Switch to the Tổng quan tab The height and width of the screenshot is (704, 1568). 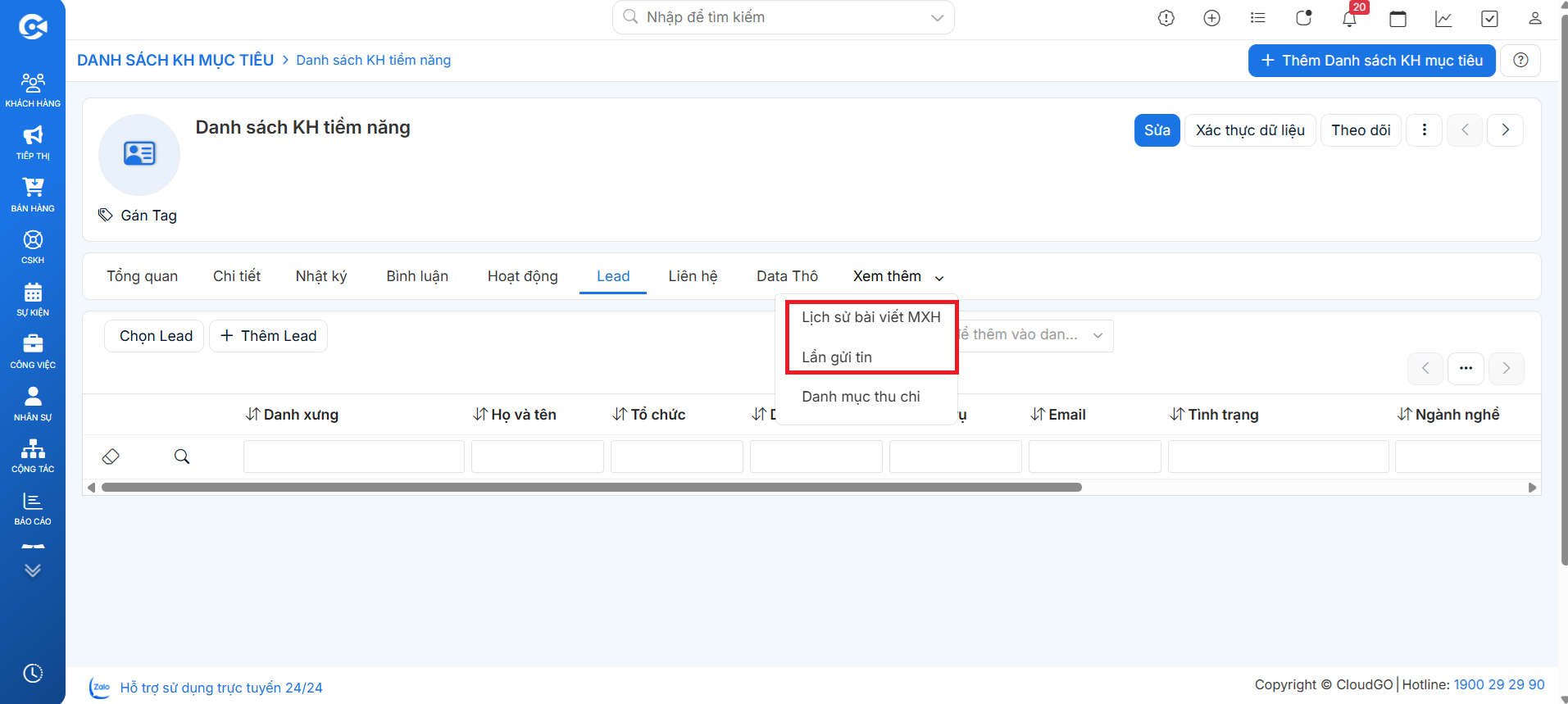[x=142, y=276]
